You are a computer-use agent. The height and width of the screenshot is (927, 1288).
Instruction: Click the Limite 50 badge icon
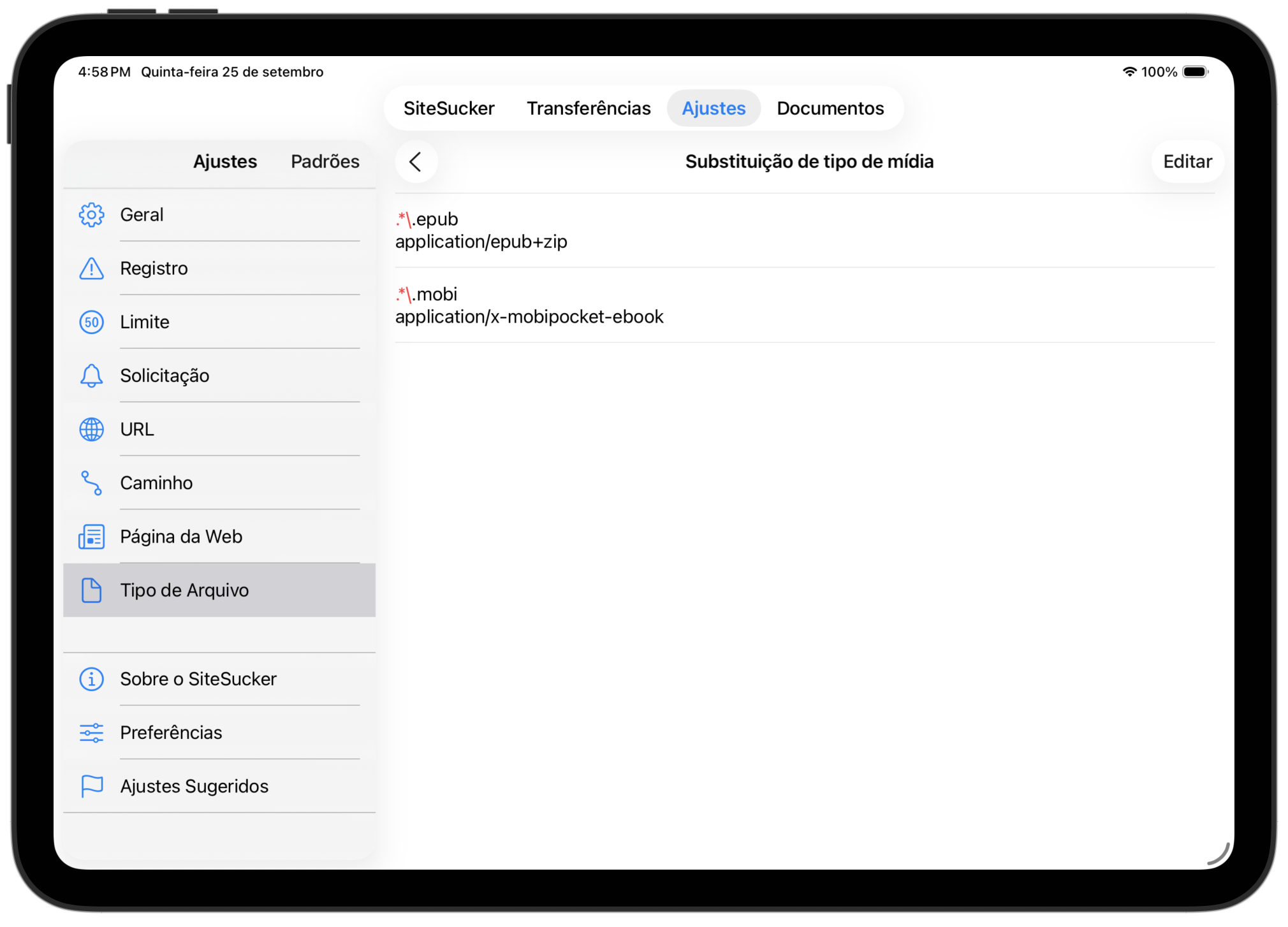91,322
